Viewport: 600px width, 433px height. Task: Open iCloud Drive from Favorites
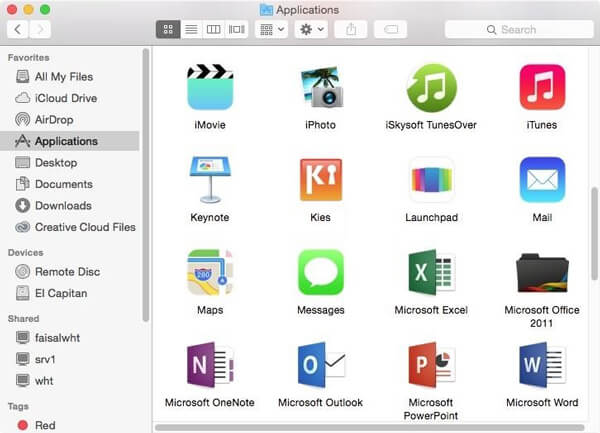(66, 98)
